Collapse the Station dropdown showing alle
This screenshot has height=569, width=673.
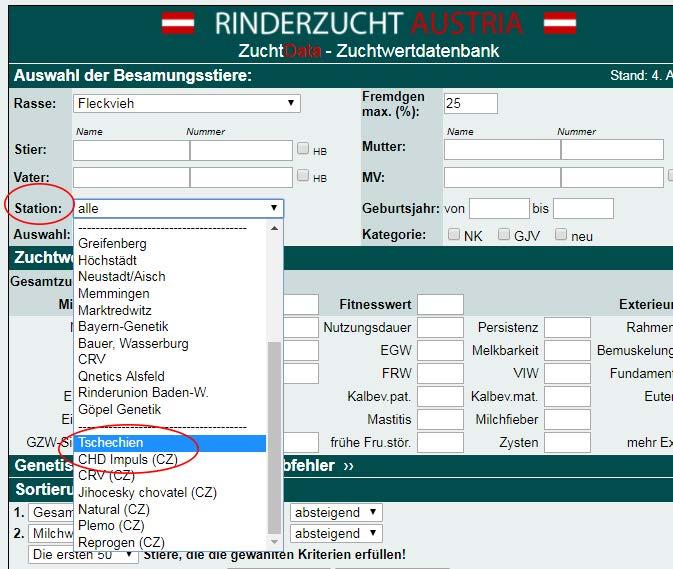(x=179, y=209)
